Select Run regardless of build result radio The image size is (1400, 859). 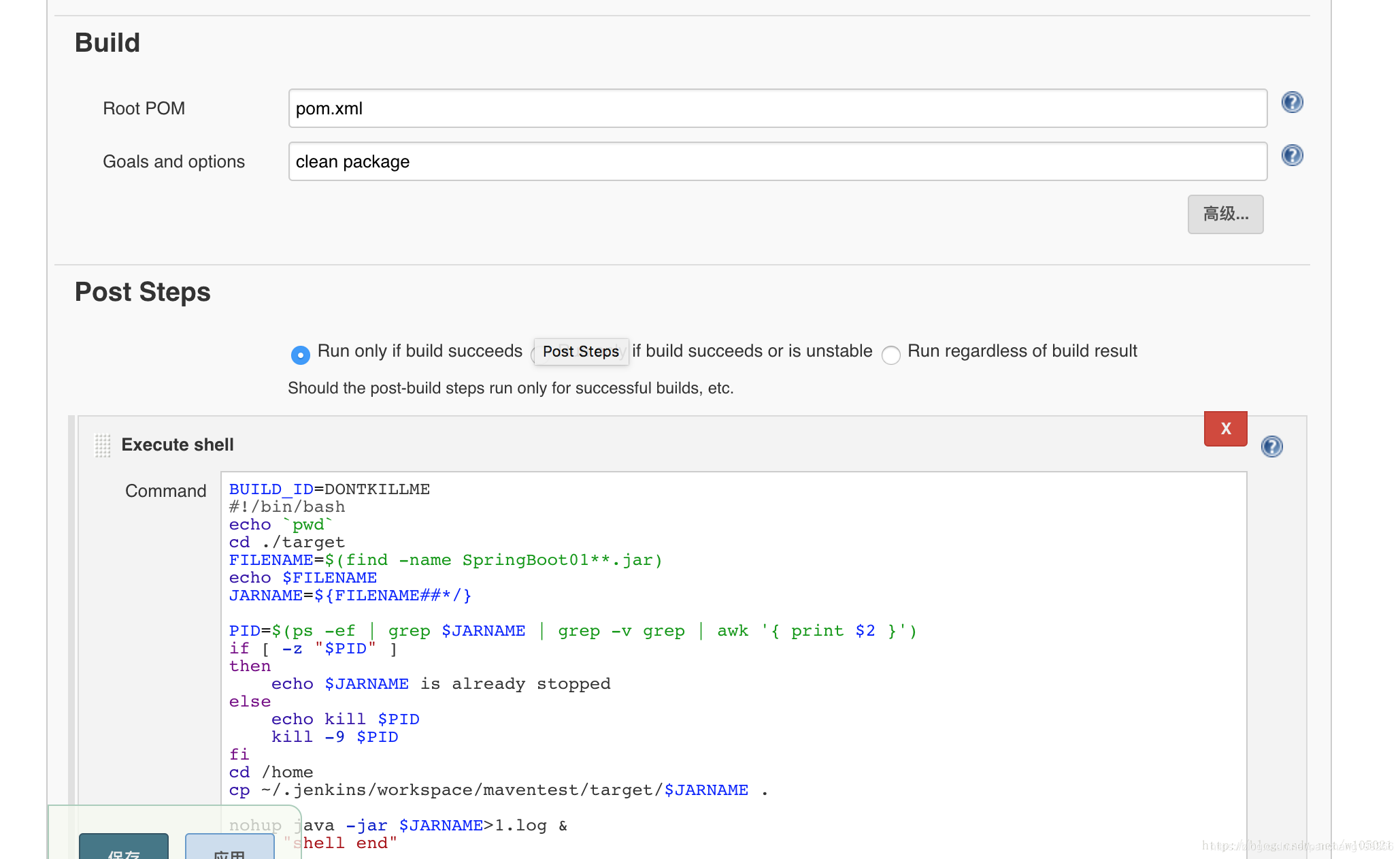click(890, 355)
